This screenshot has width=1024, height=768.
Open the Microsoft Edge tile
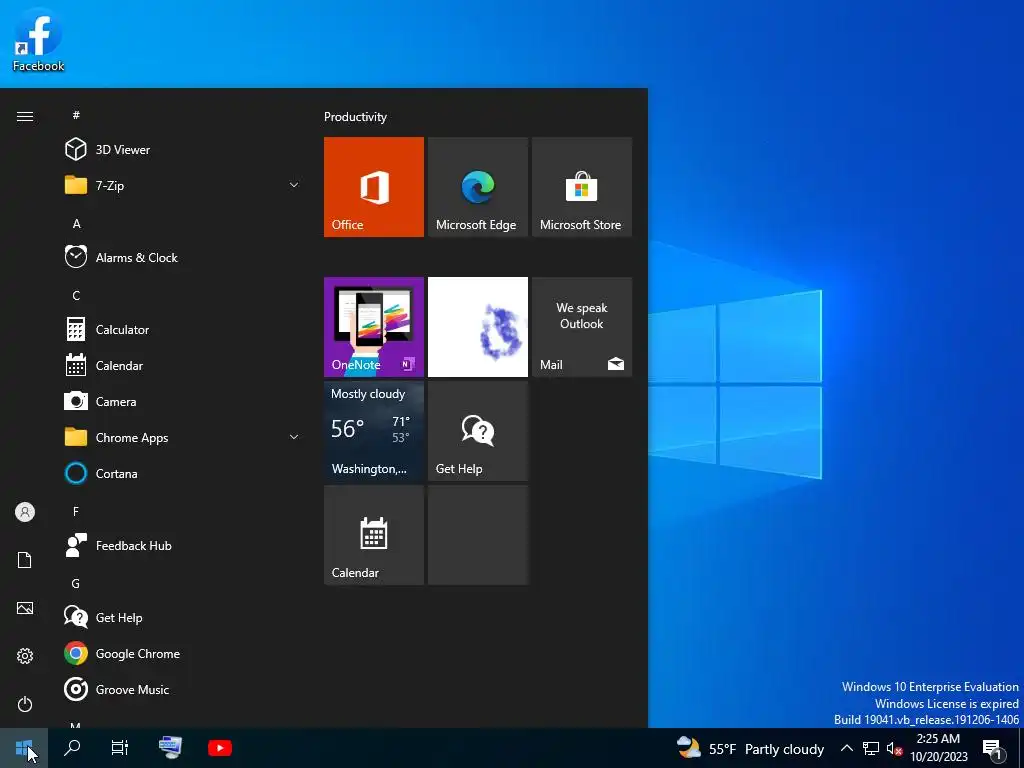tap(477, 187)
